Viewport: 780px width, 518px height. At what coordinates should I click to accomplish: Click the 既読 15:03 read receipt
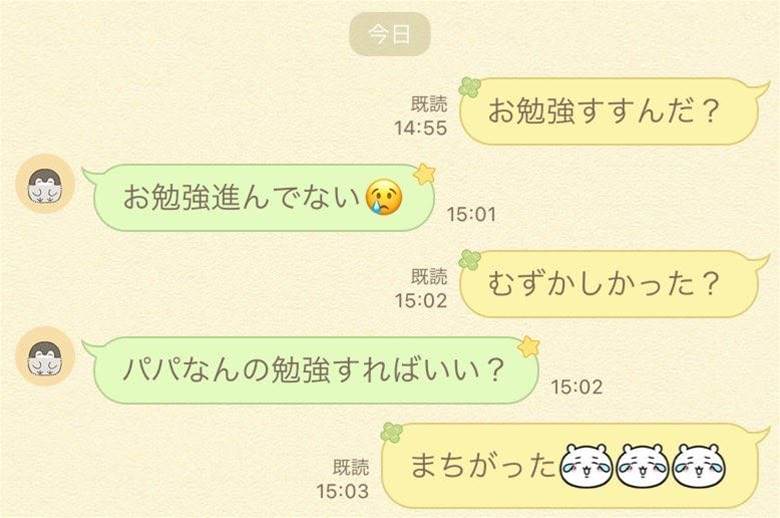[343, 479]
